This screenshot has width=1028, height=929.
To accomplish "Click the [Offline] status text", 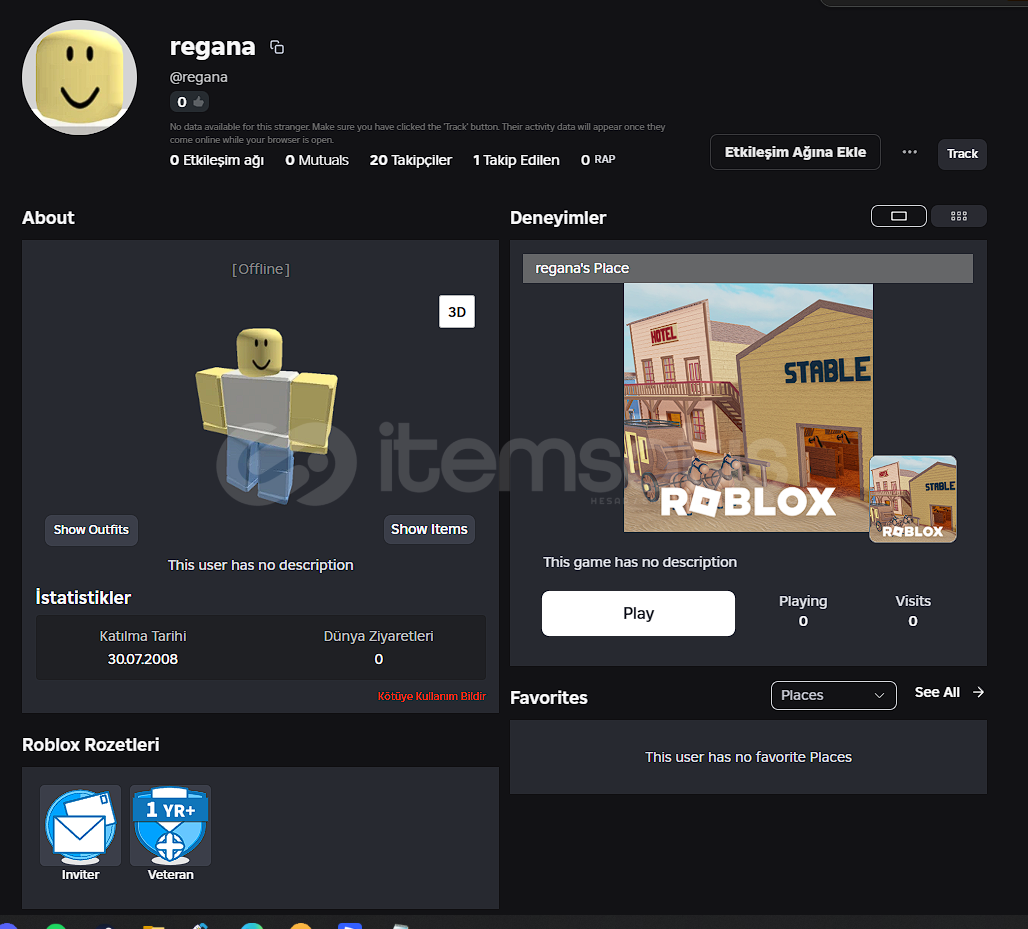I will click(x=260, y=269).
